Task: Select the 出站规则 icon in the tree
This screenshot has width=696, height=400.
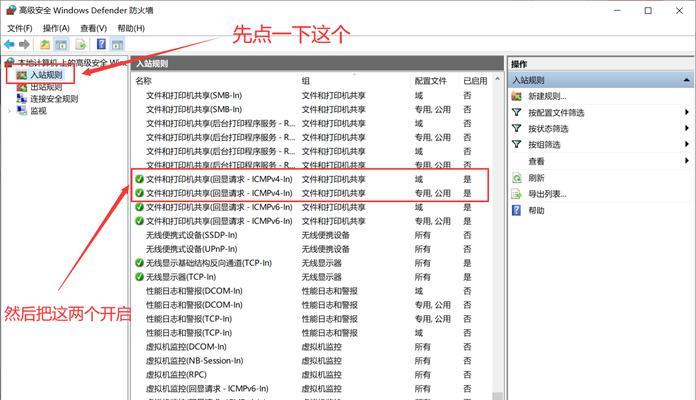Action: (22, 87)
